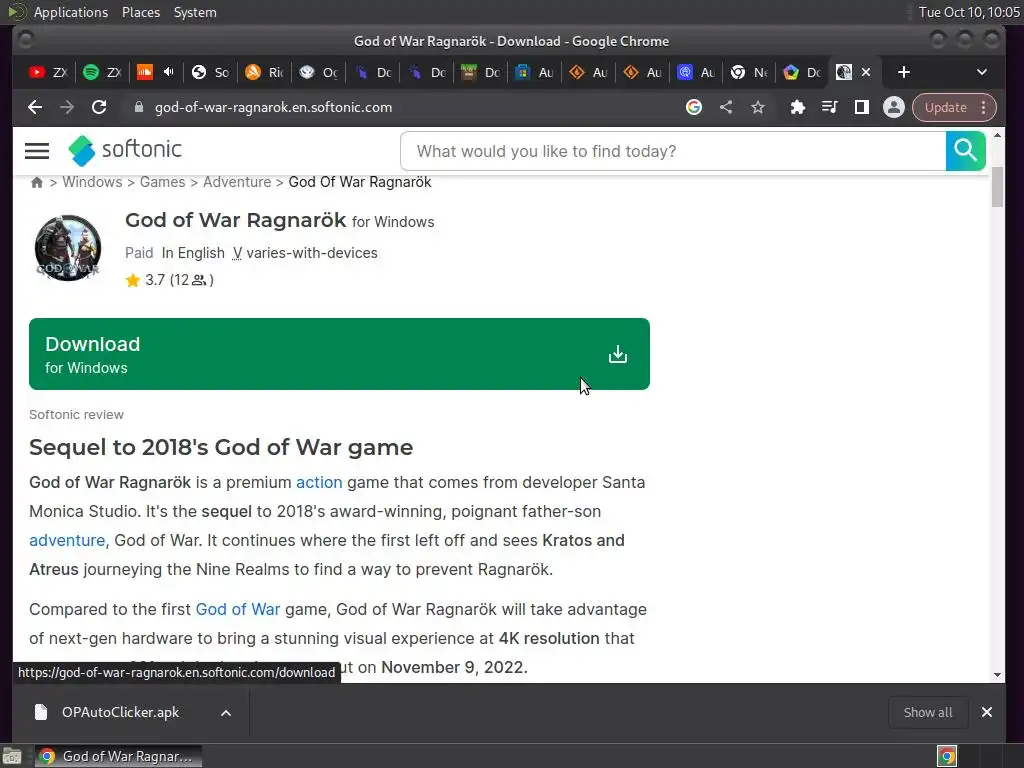Open the Places menu
The width and height of the screenshot is (1024, 768).
point(141,12)
